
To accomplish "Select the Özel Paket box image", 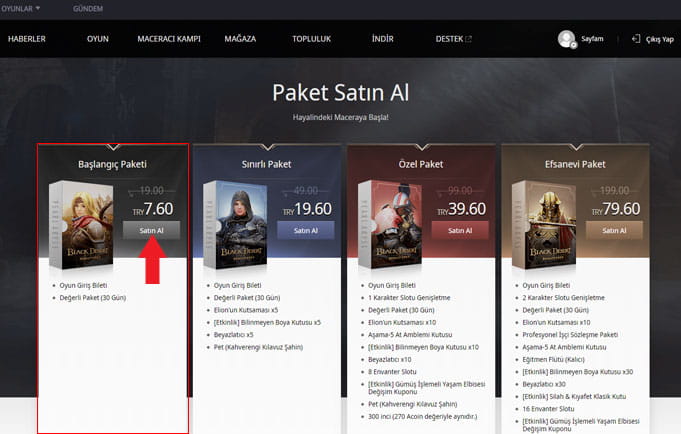I will click(x=390, y=225).
